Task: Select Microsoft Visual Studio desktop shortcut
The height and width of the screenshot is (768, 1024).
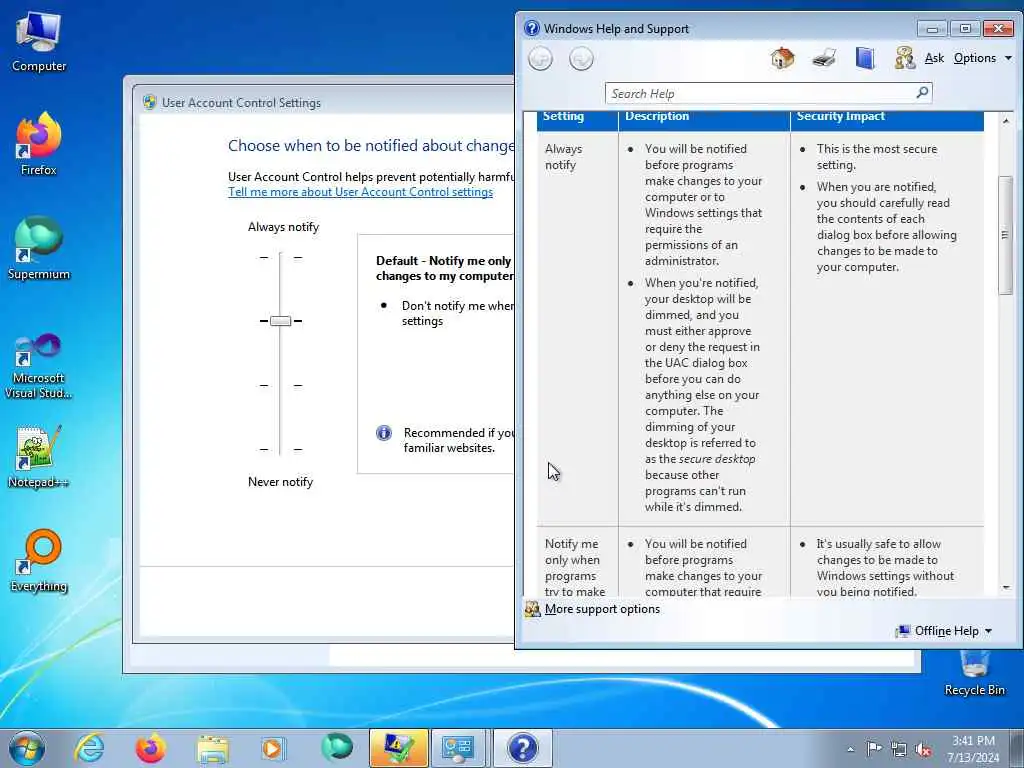Action: (39, 366)
